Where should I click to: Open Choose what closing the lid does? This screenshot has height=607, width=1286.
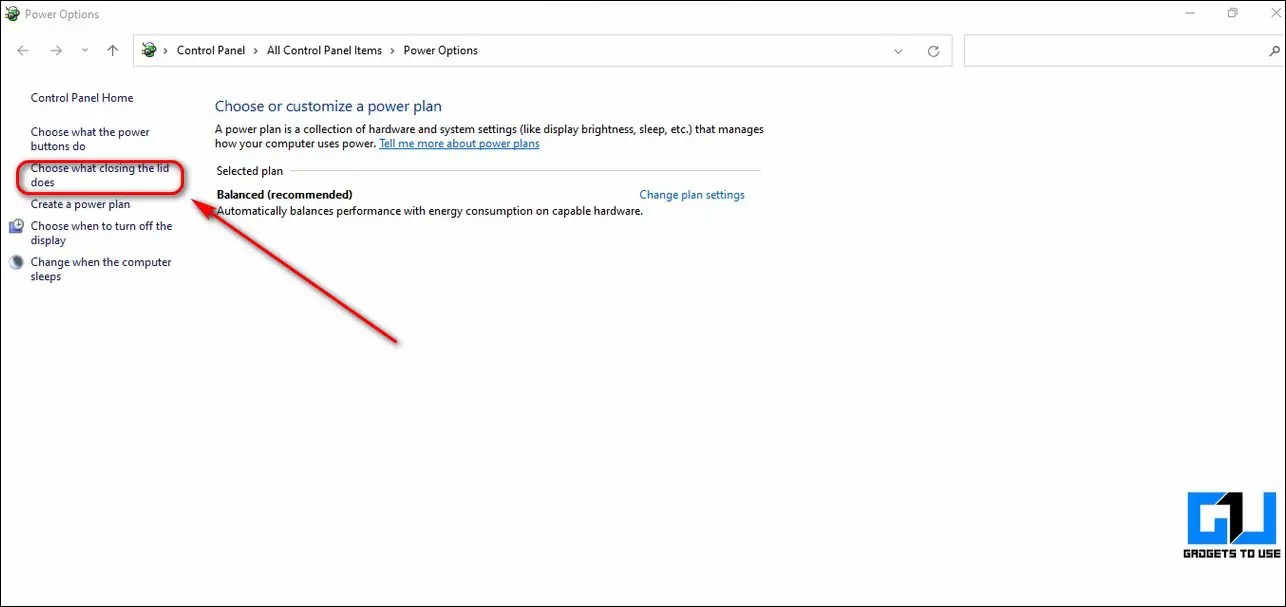coord(100,175)
